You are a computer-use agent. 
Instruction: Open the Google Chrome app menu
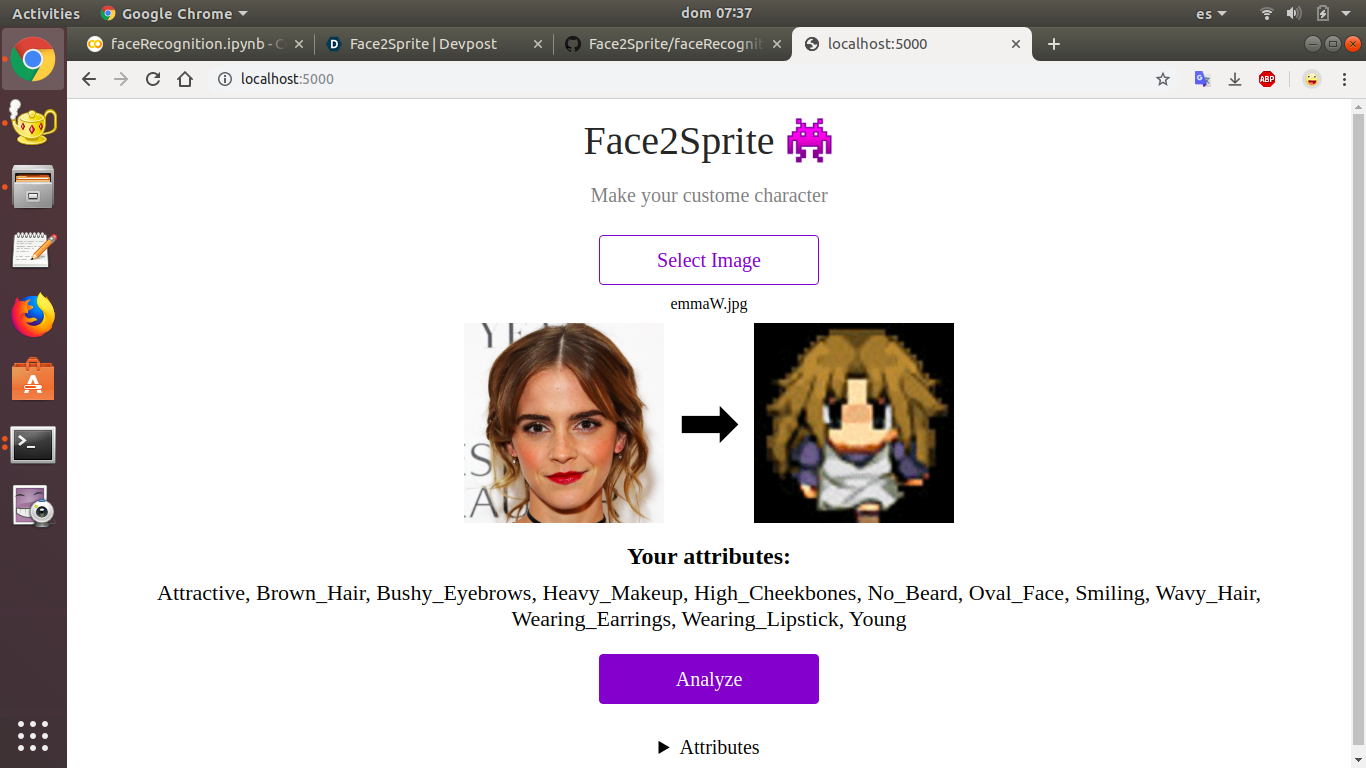click(174, 13)
